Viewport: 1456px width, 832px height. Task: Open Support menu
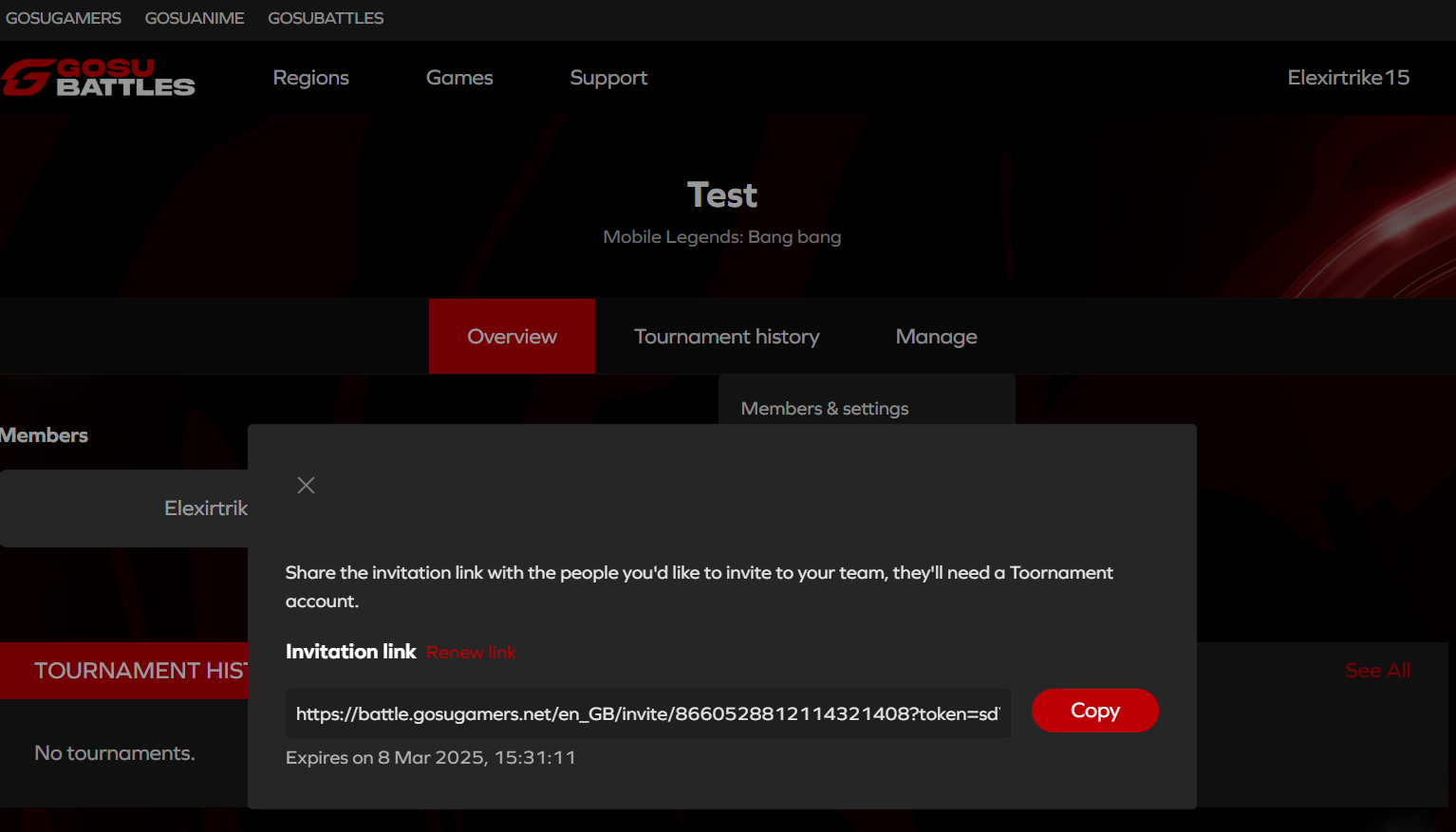coord(608,78)
